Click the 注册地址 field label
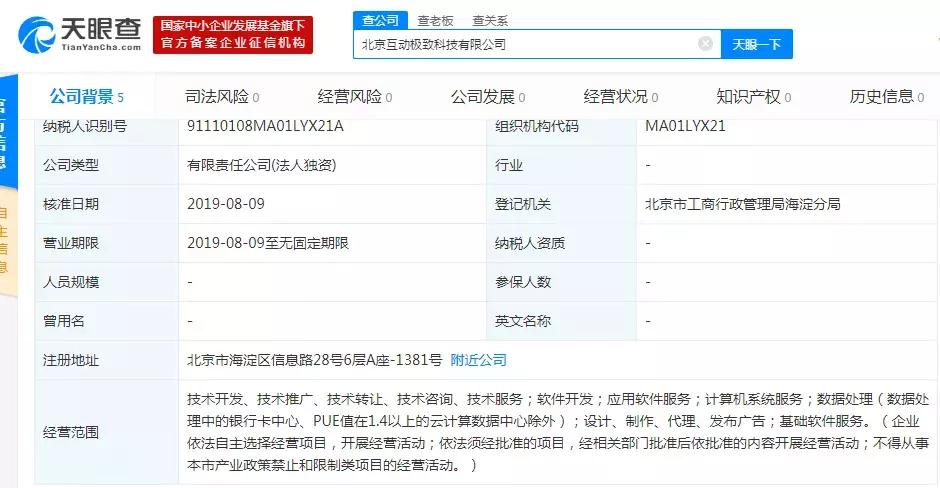 (x=71, y=360)
